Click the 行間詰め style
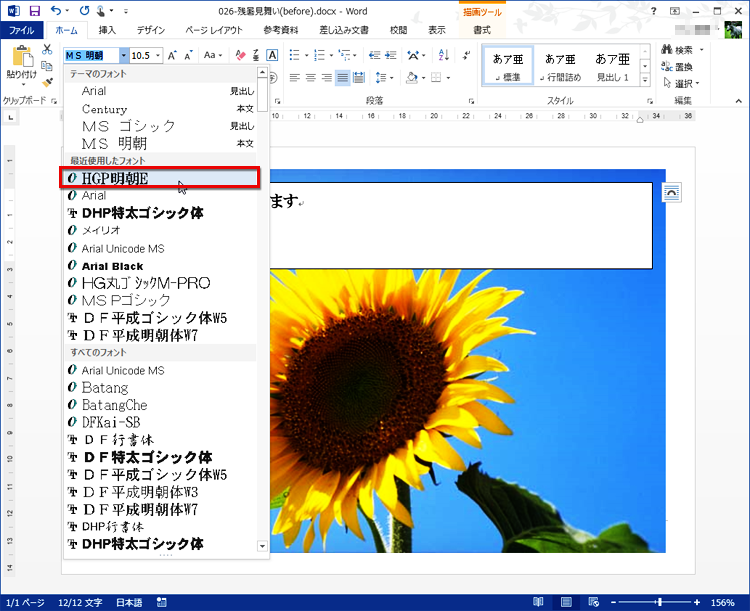750x611 pixels. click(560, 67)
